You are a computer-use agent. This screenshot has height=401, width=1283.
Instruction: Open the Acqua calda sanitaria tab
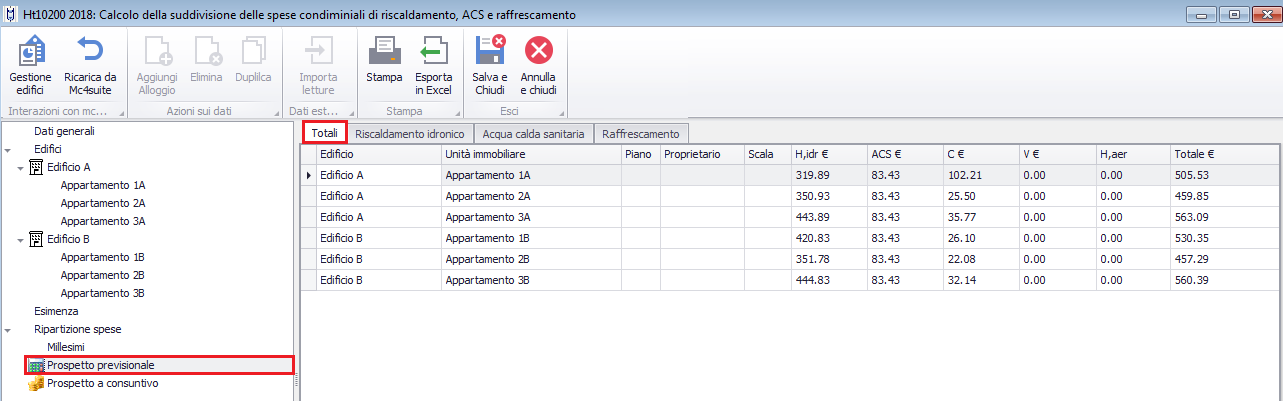(533, 133)
